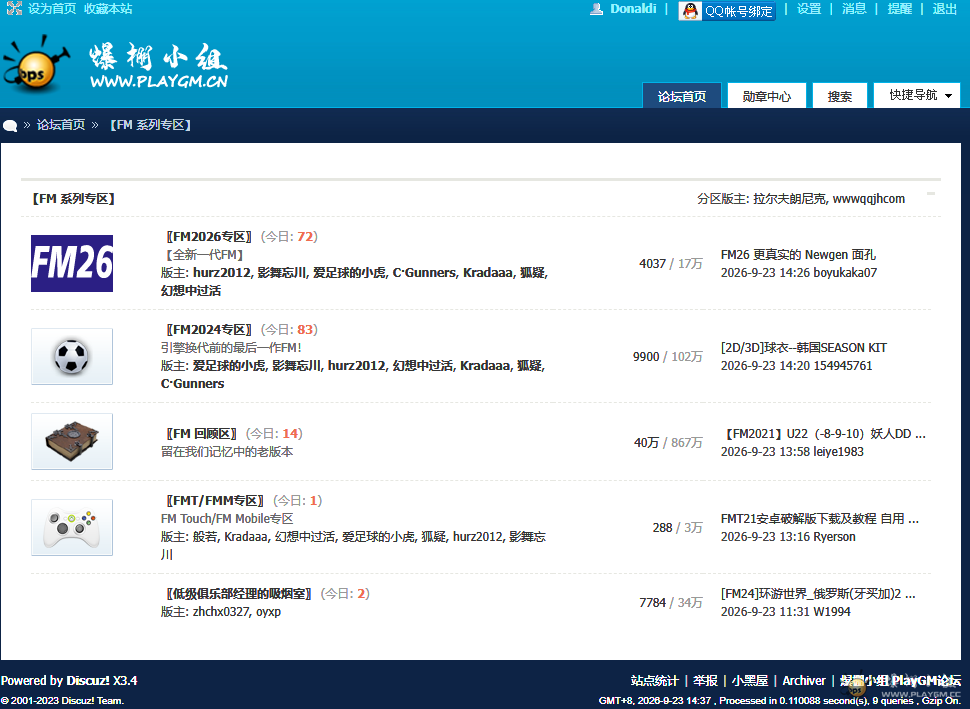Click the soccer ball FM2024 icon
Image resolution: width=970 pixels, height=709 pixels.
click(x=72, y=356)
